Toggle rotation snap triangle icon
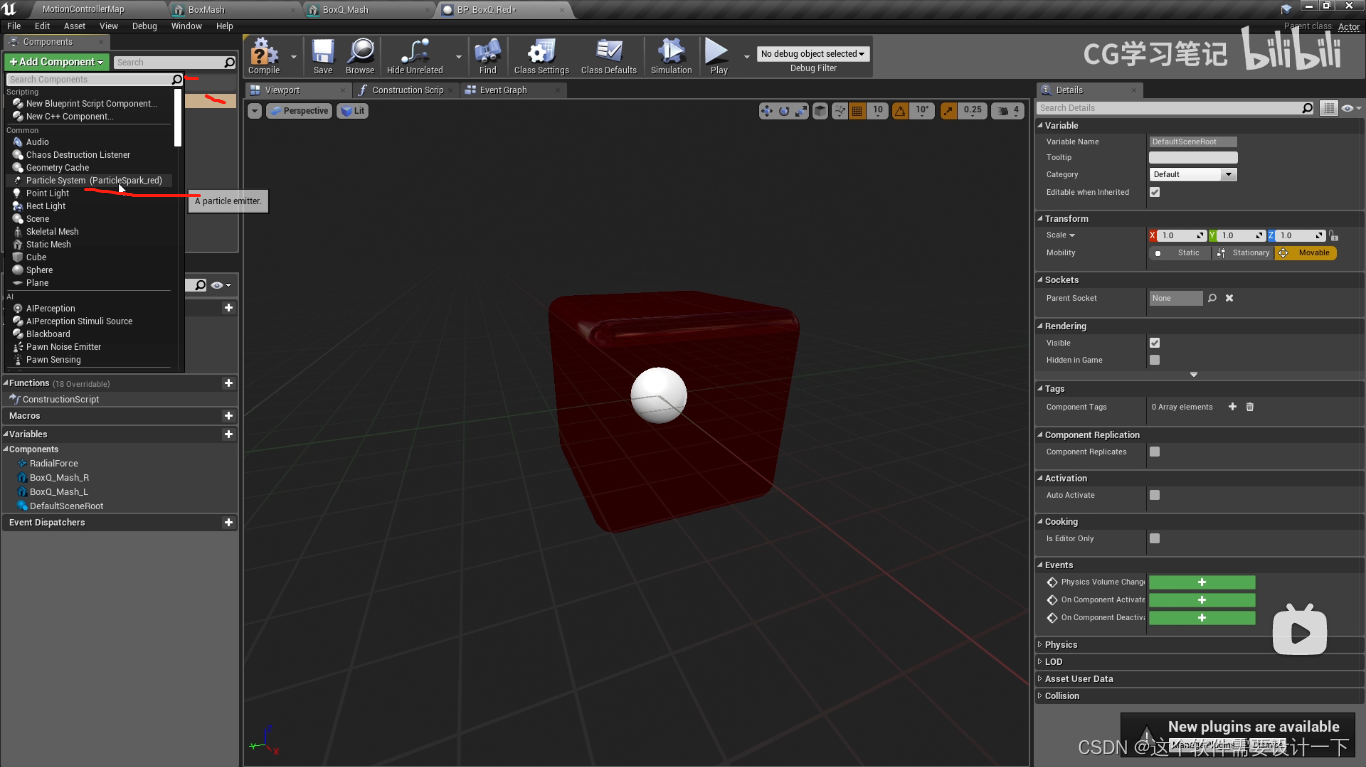Image resolution: width=1366 pixels, height=767 pixels. (x=900, y=111)
